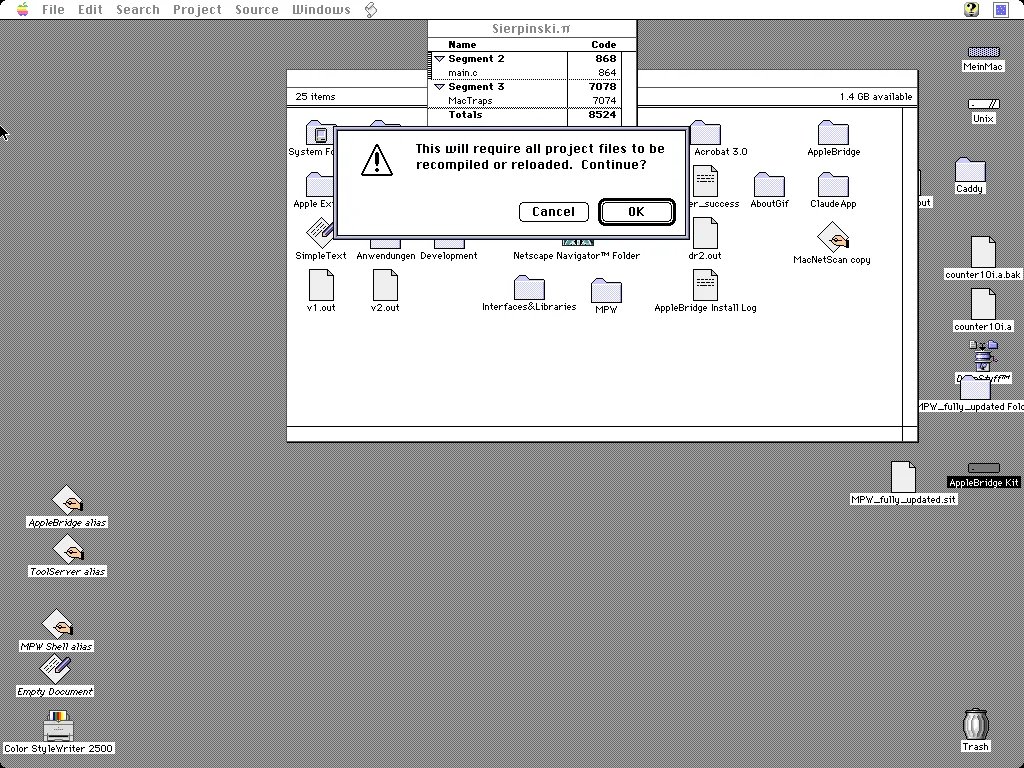The height and width of the screenshot is (768, 1024).
Task: Click the Sierpinski.π window title bar
Action: click(x=532, y=29)
